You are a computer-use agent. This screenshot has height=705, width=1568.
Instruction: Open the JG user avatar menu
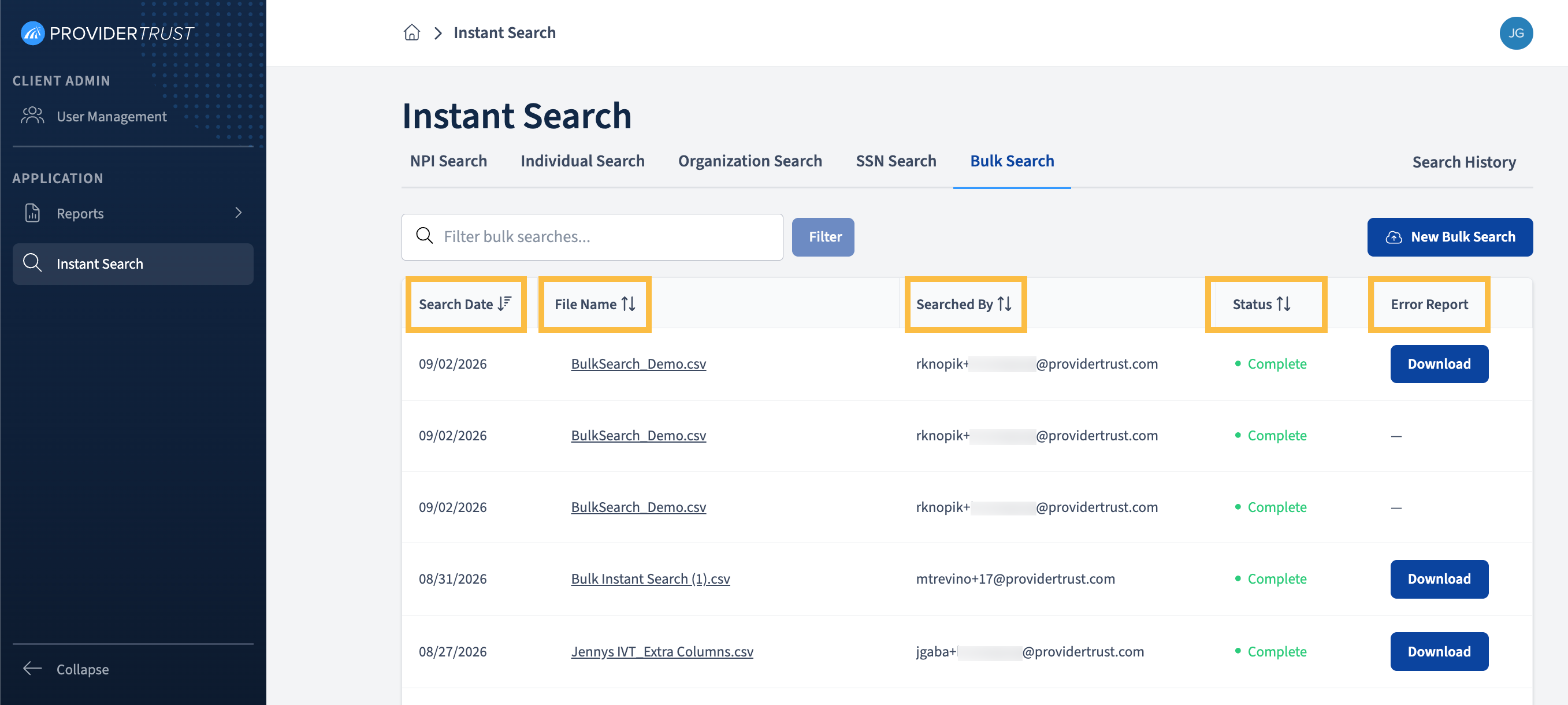1515,33
